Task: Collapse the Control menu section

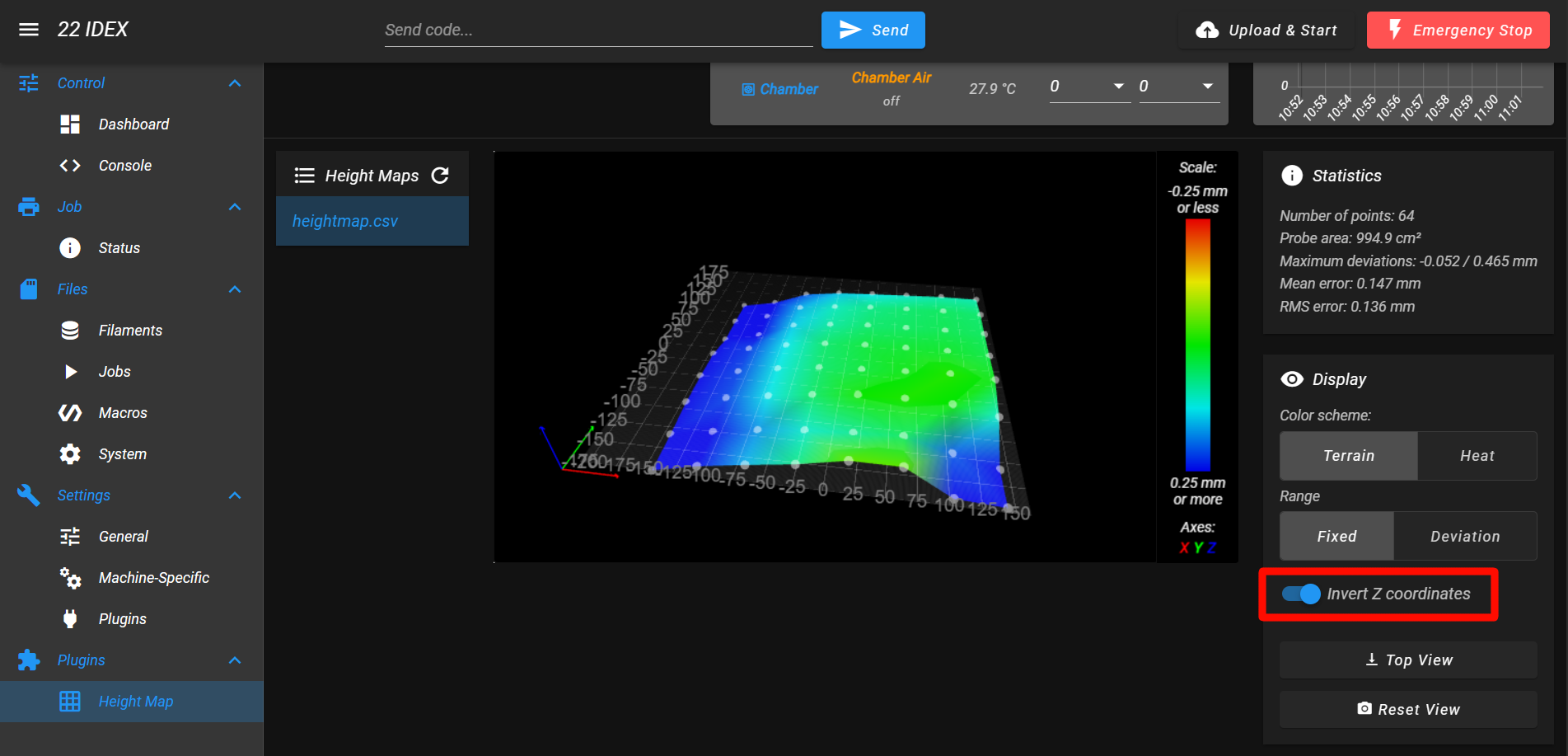Action: (235, 83)
